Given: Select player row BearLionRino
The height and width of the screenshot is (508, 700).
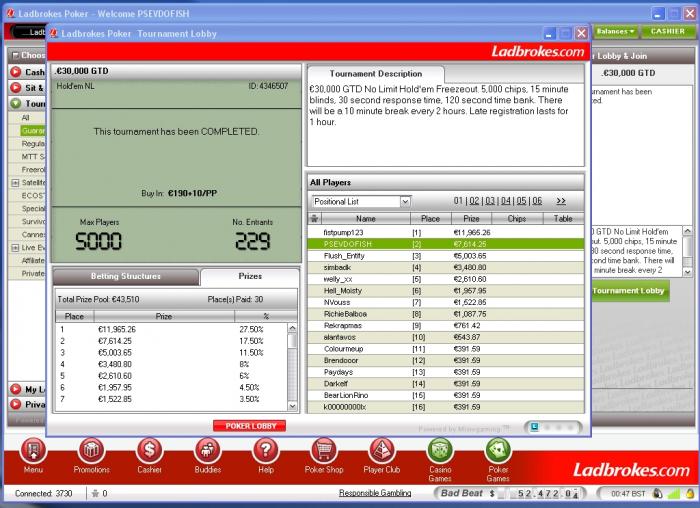Looking at the screenshot, I should [446, 395].
